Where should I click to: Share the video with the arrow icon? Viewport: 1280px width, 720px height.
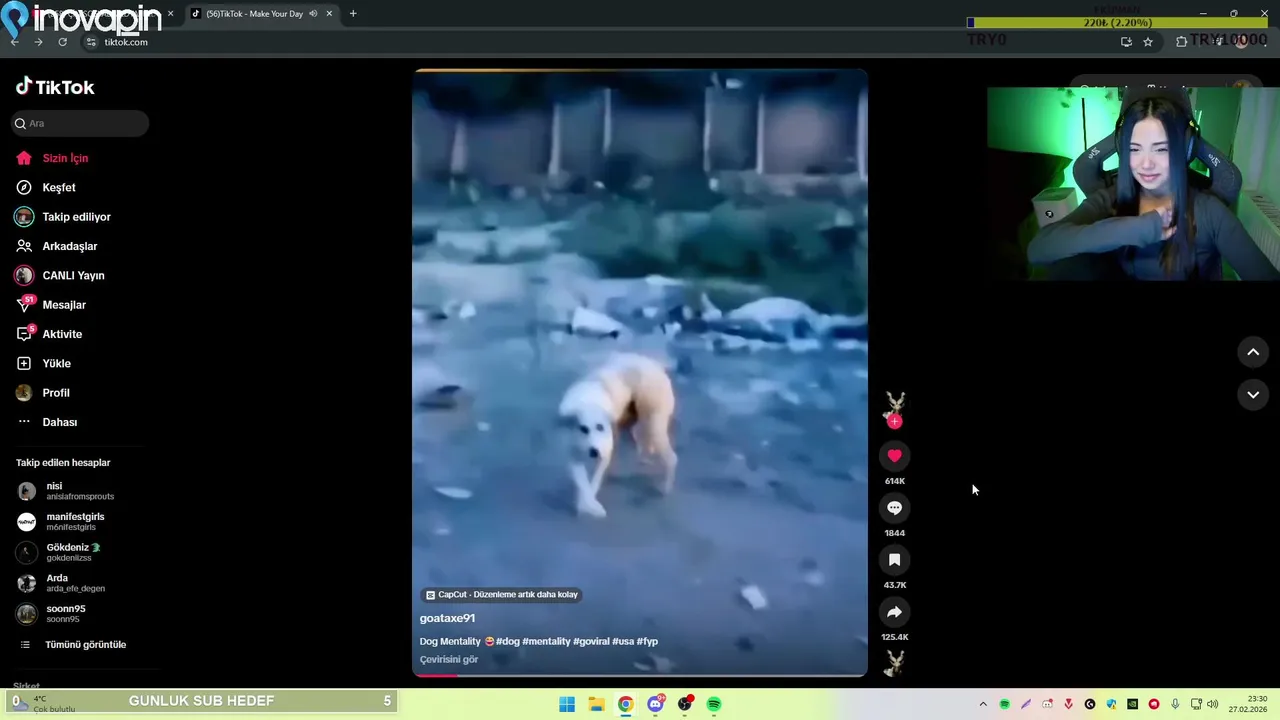[894, 612]
